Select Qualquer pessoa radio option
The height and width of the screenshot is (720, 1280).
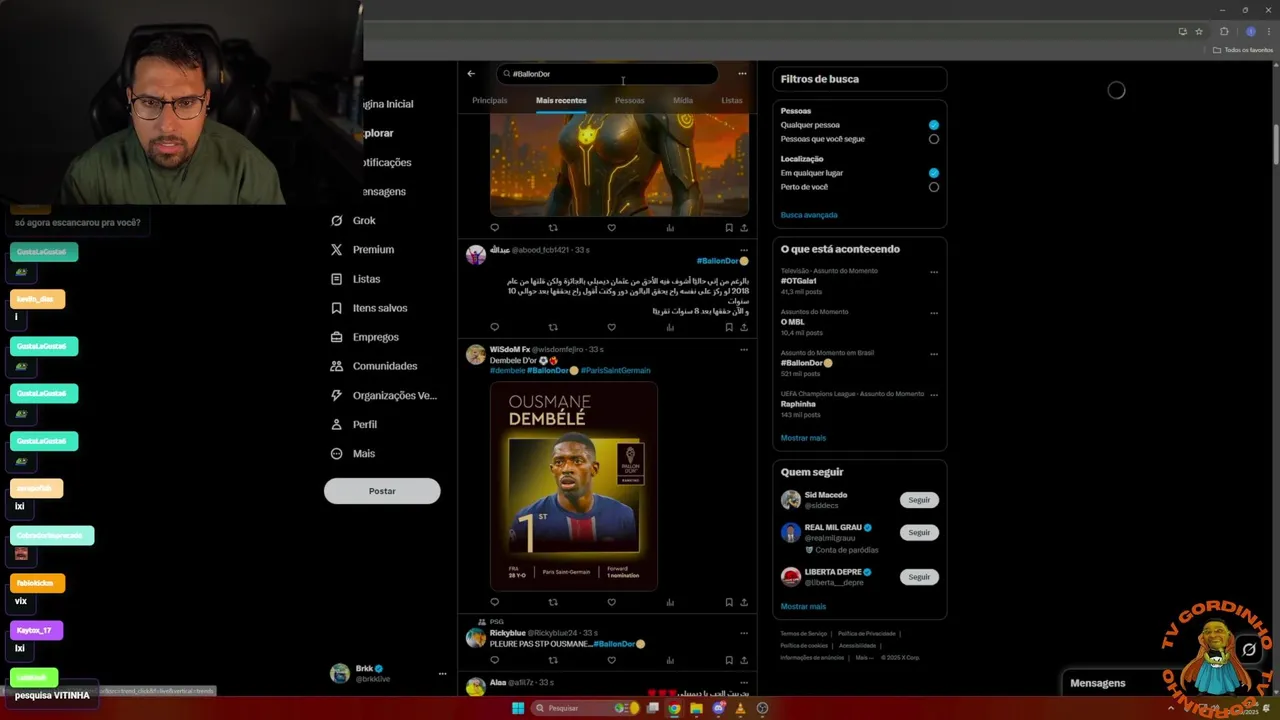tap(933, 125)
